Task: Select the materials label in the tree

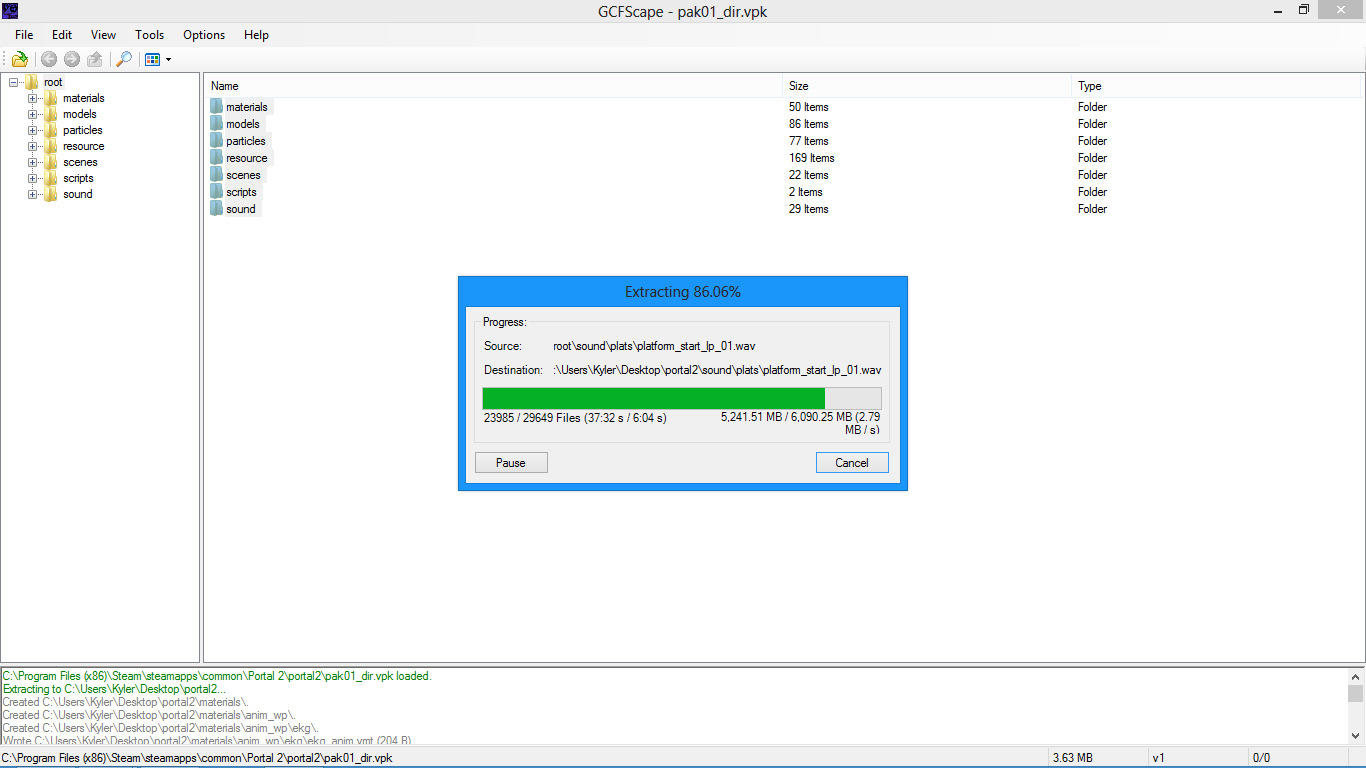Action: coord(84,98)
